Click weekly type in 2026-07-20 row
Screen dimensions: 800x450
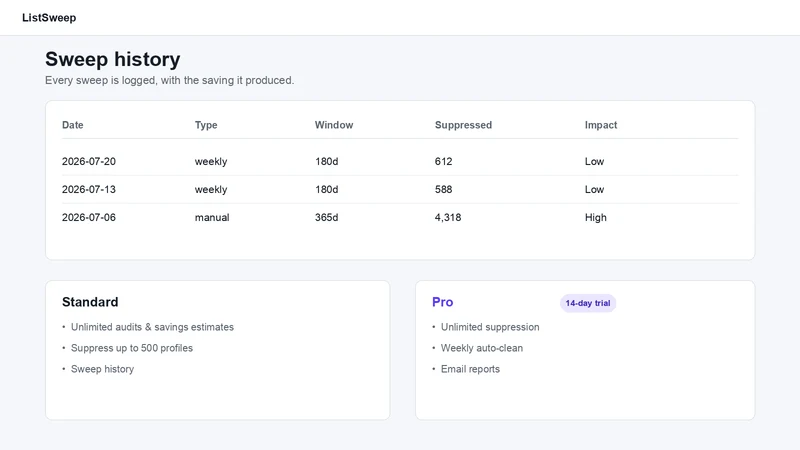pyautogui.click(x=211, y=162)
